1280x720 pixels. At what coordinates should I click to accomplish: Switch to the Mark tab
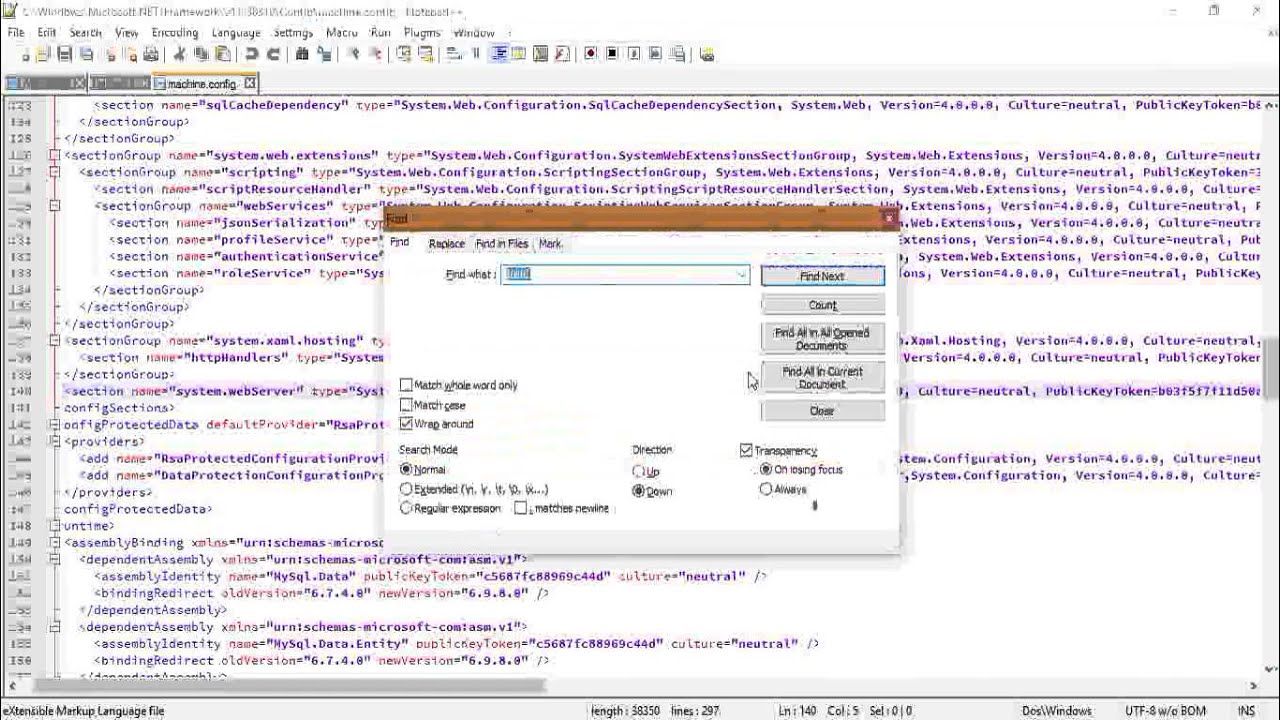point(550,244)
